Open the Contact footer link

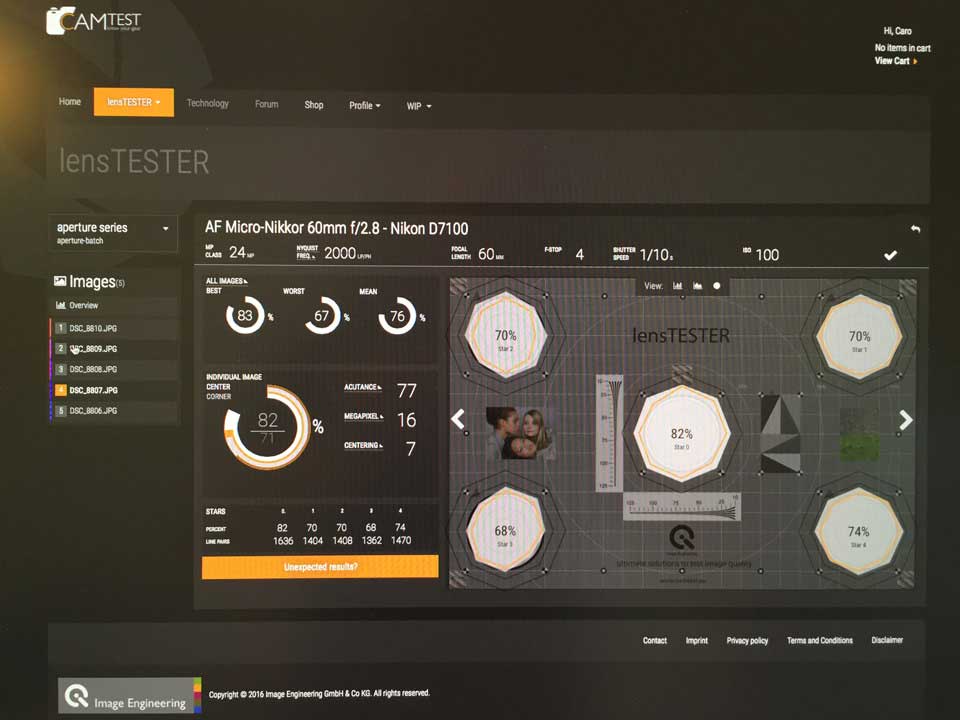(654, 640)
